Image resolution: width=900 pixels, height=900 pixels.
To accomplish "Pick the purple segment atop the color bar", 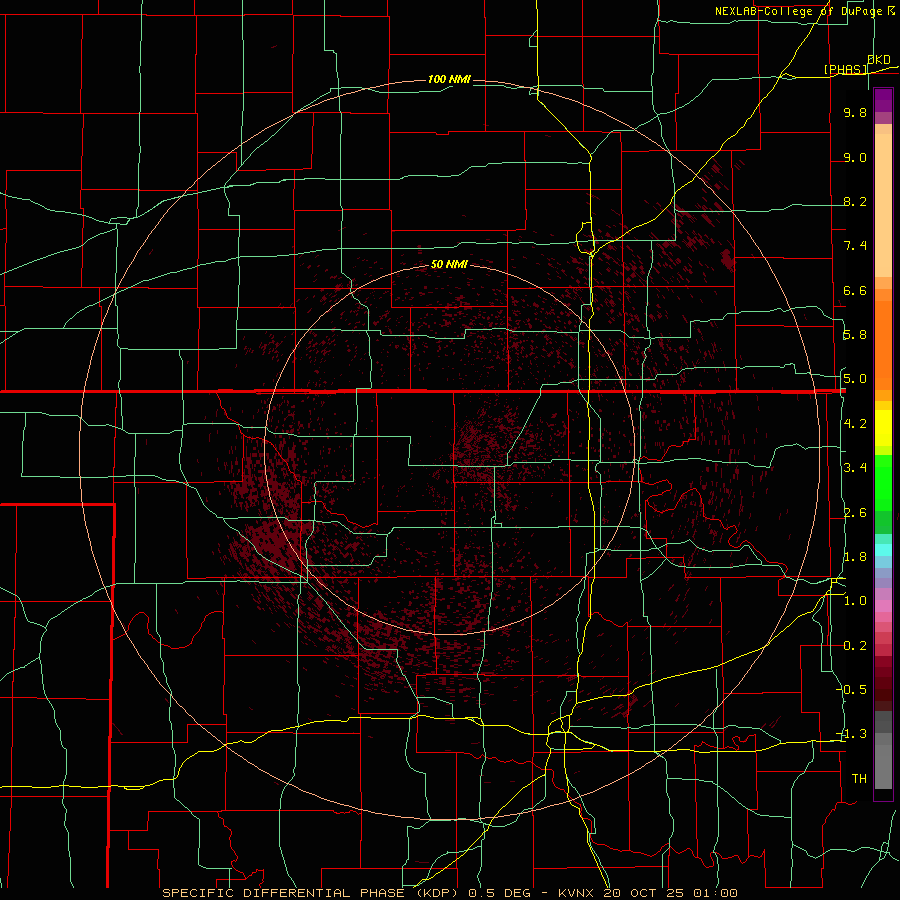I will point(883,101).
